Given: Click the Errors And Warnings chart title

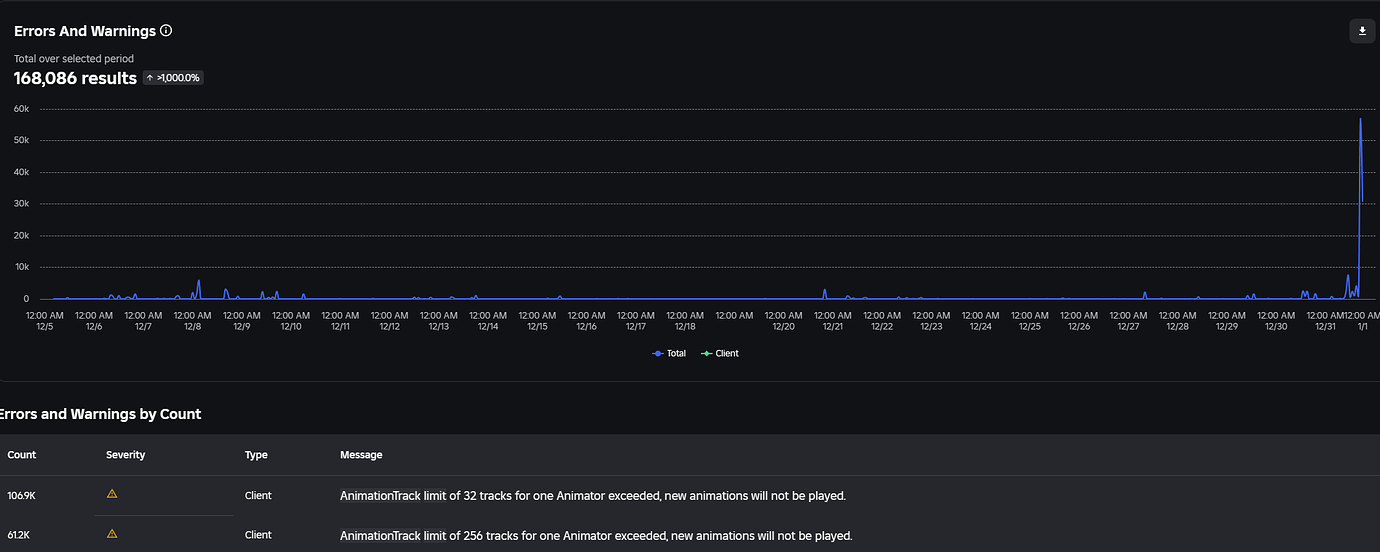Looking at the screenshot, I should [85, 31].
